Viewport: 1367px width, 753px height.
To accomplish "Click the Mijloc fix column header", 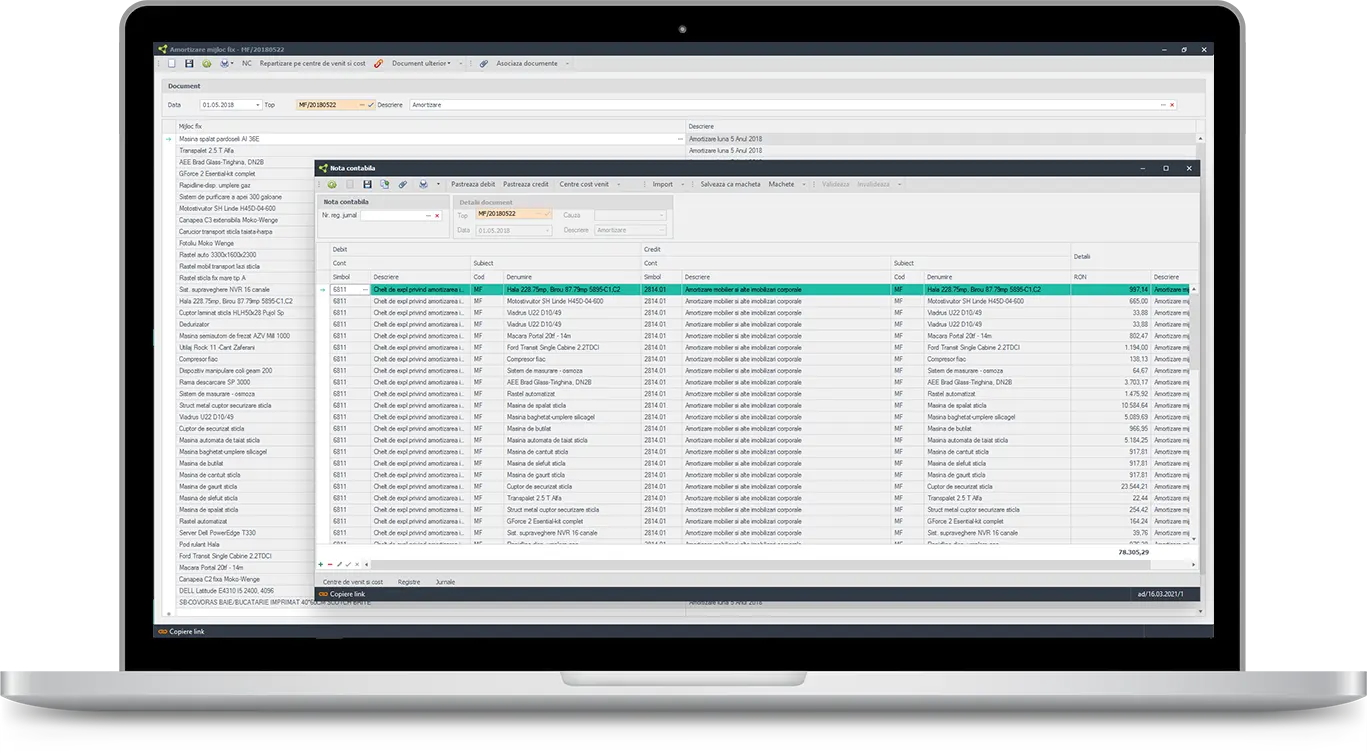I will tap(430, 126).
